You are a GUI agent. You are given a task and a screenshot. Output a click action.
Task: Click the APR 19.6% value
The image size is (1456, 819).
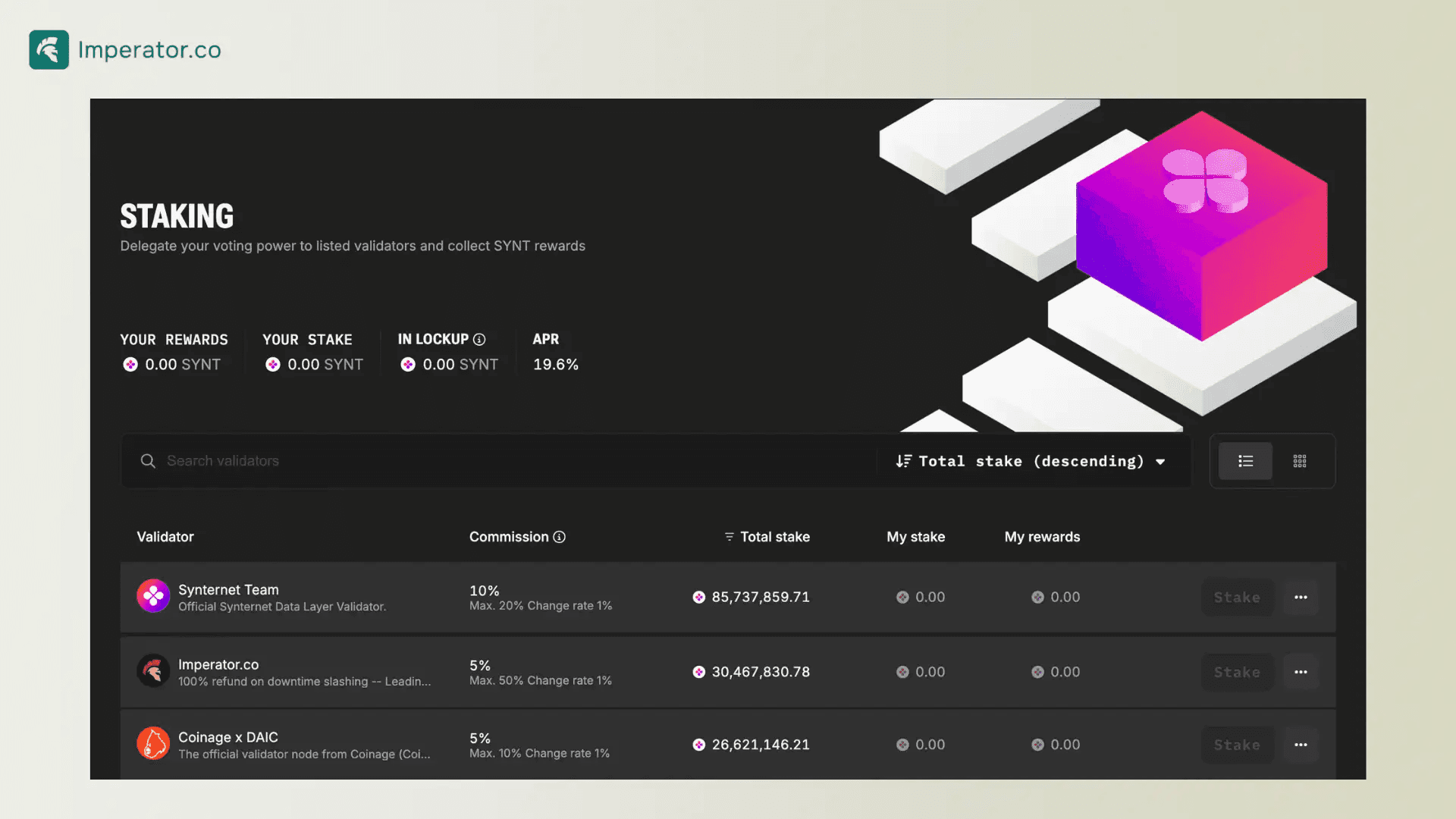556,365
